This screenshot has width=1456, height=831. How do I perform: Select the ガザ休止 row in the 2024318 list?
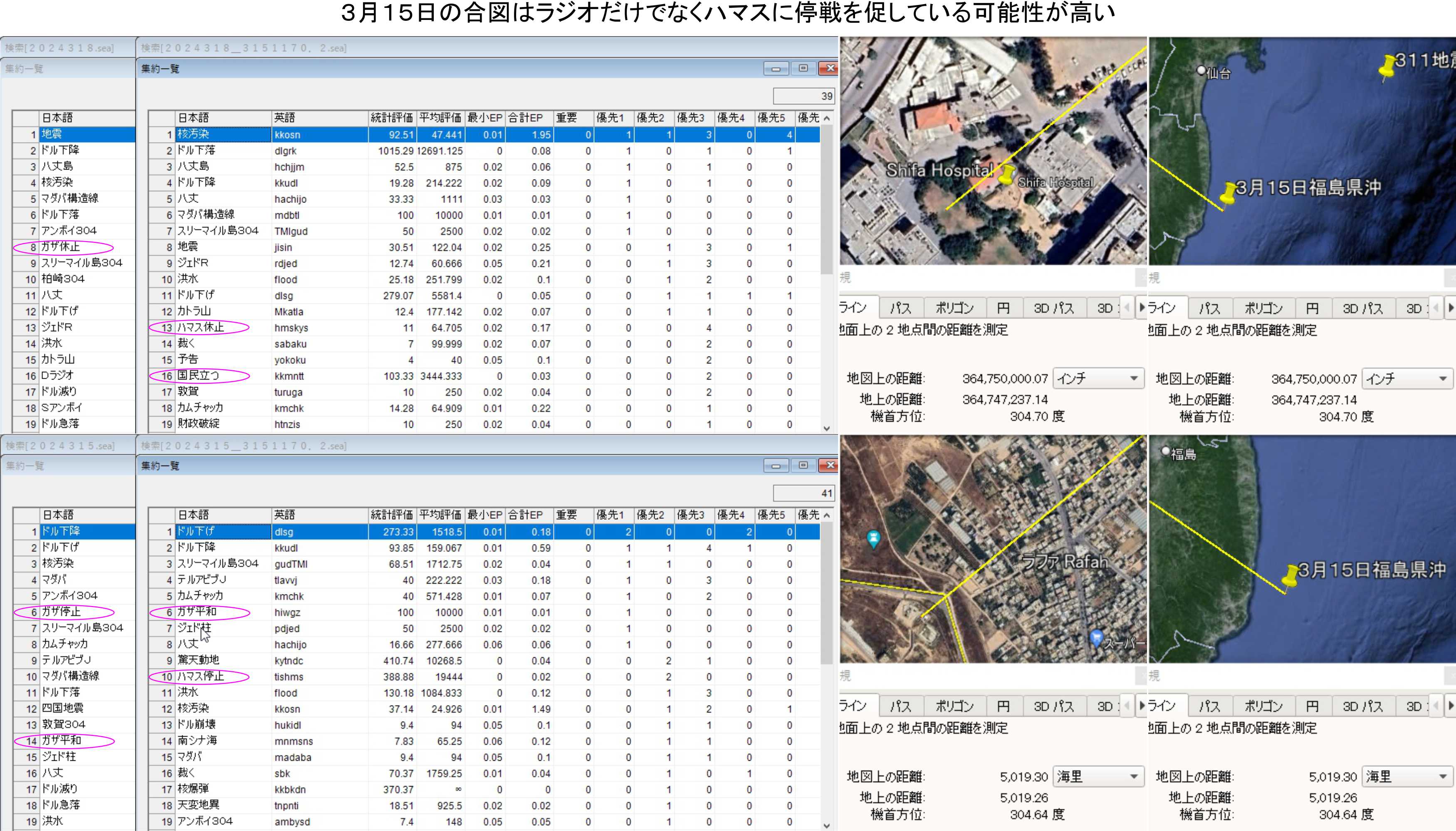pyautogui.click(x=74, y=247)
